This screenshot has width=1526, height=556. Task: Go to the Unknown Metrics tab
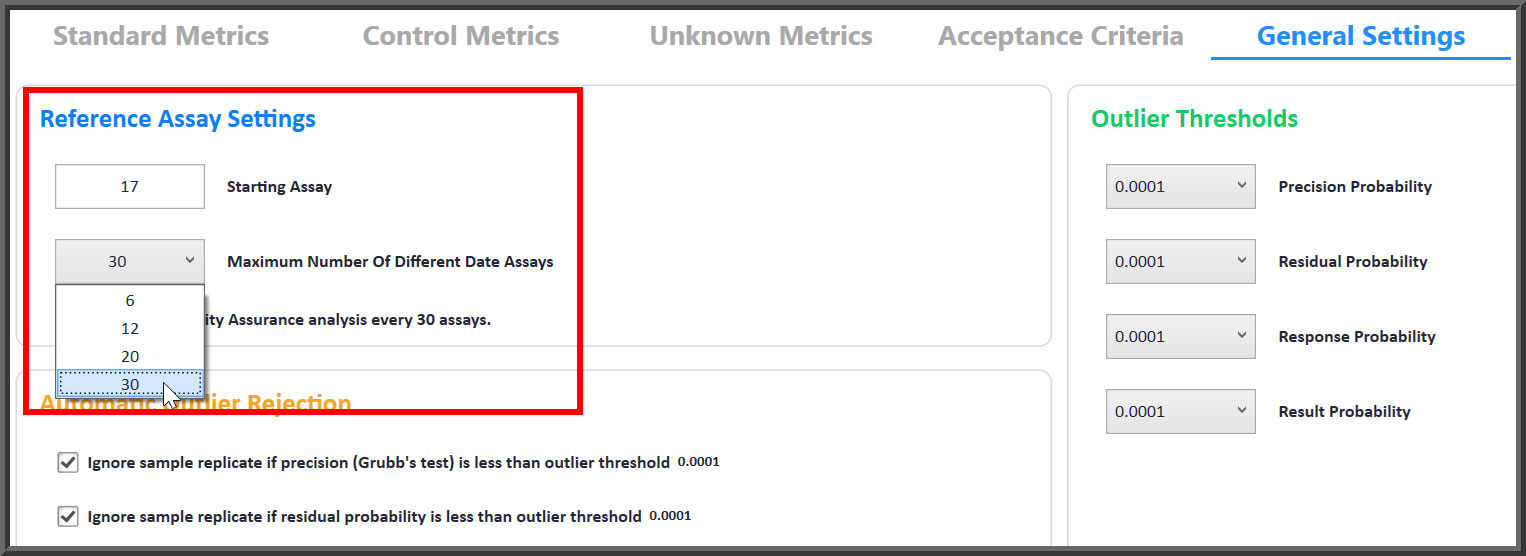pos(761,37)
